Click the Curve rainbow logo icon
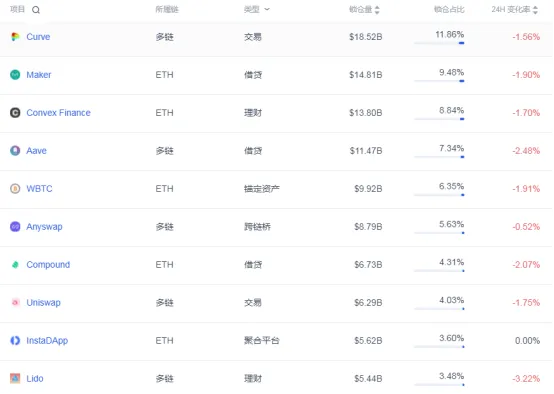The height and width of the screenshot is (394, 554). point(15,37)
